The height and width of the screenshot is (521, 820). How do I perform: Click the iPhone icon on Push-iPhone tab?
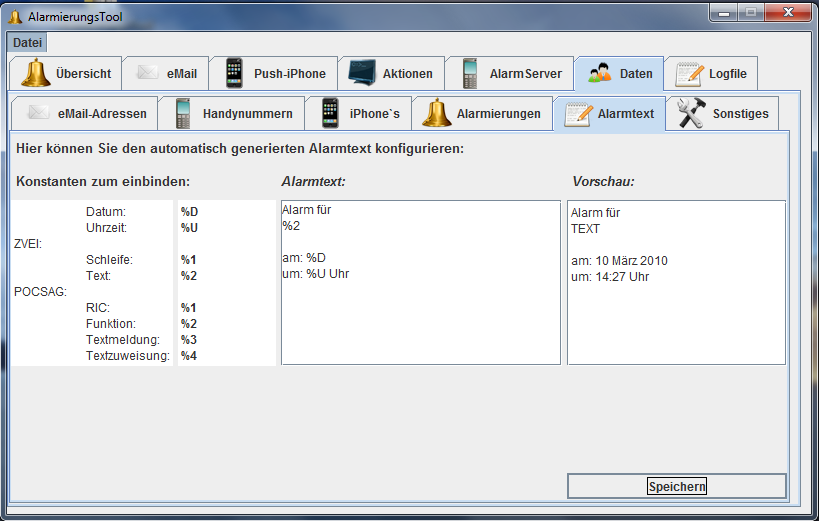click(234, 74)
